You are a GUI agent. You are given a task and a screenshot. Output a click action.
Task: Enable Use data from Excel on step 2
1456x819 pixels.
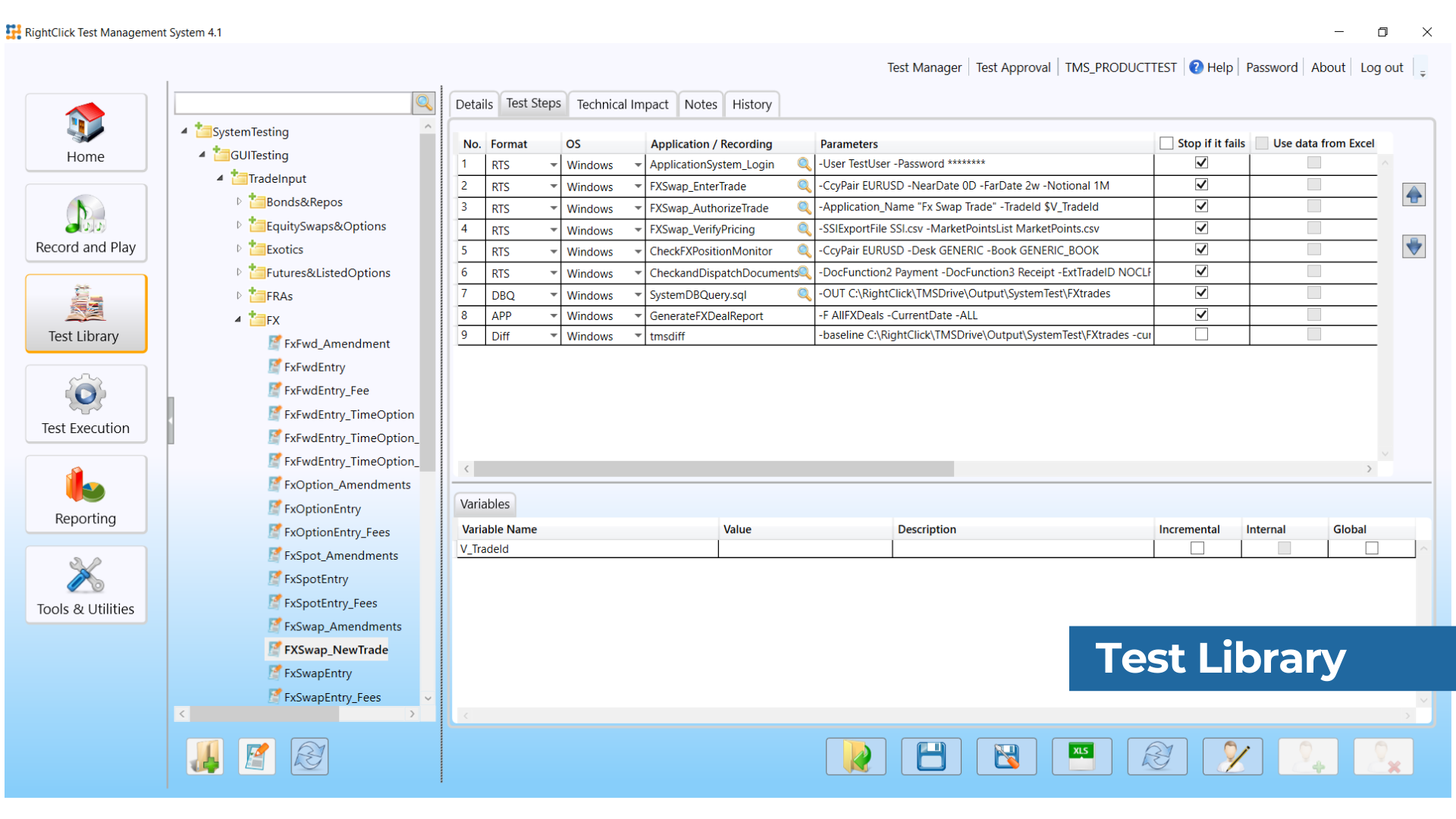1313,184
